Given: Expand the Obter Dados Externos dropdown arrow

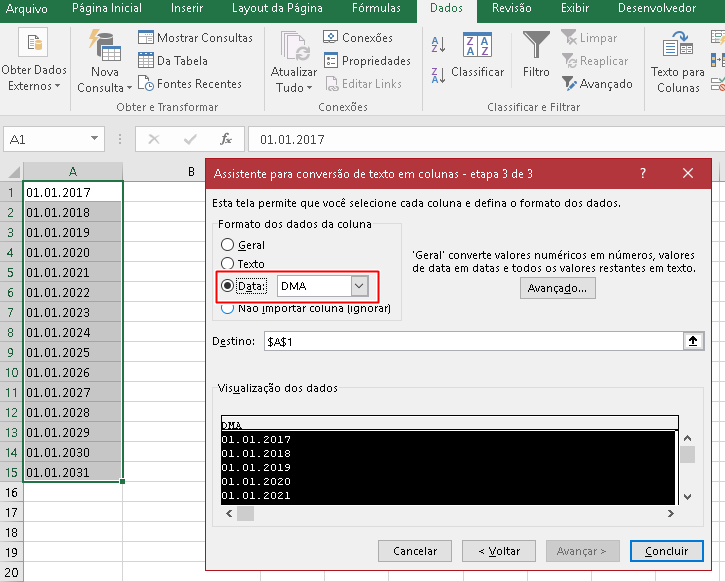Looking at the screenshot, I should [57, 86].
